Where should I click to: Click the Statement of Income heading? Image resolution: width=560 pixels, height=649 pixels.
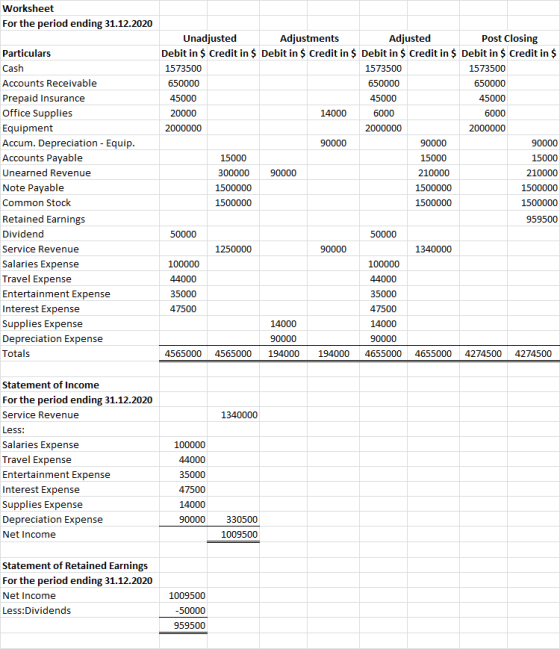coord(50,385)
